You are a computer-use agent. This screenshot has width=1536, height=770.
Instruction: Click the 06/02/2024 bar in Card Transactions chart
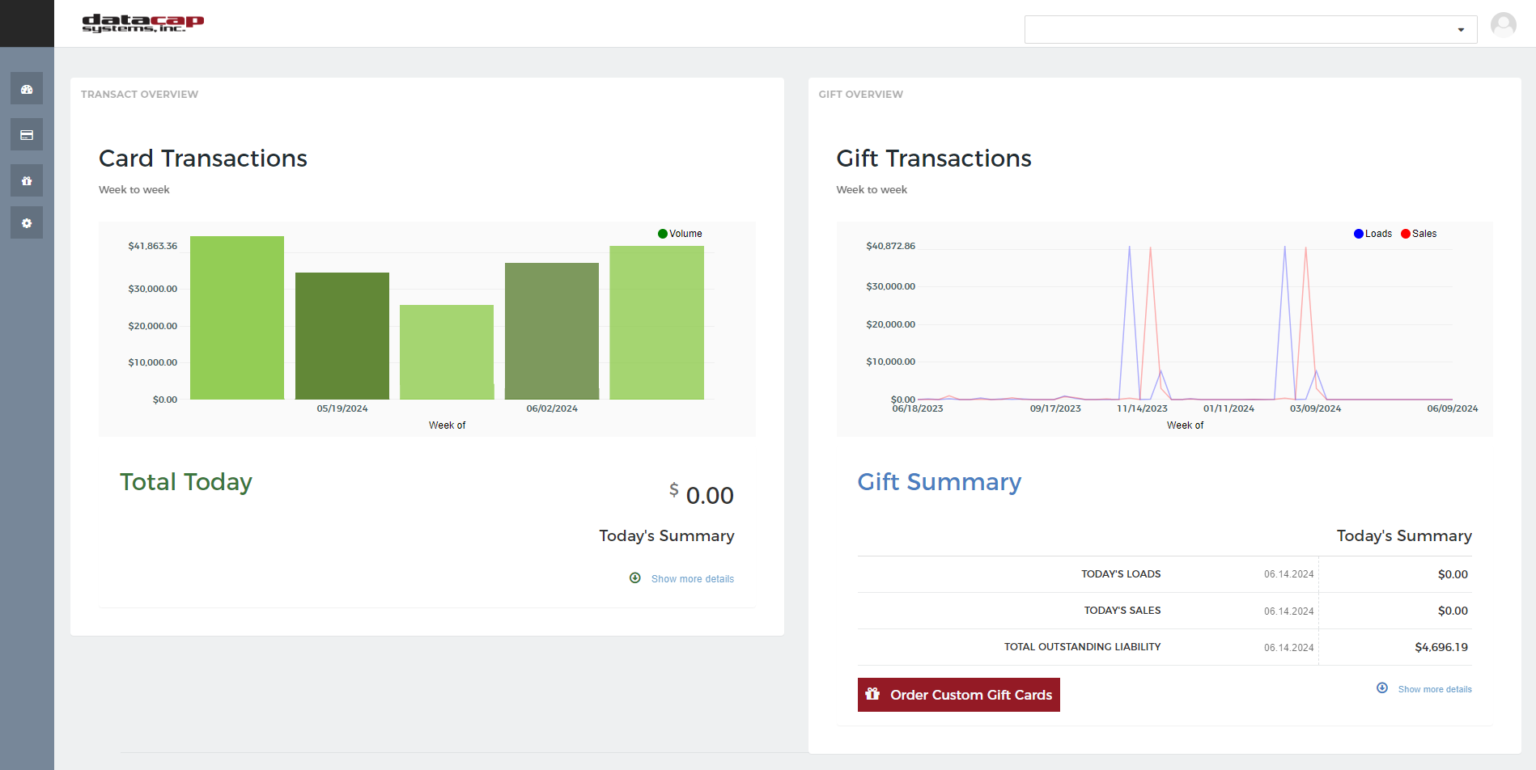click(552, 330)
